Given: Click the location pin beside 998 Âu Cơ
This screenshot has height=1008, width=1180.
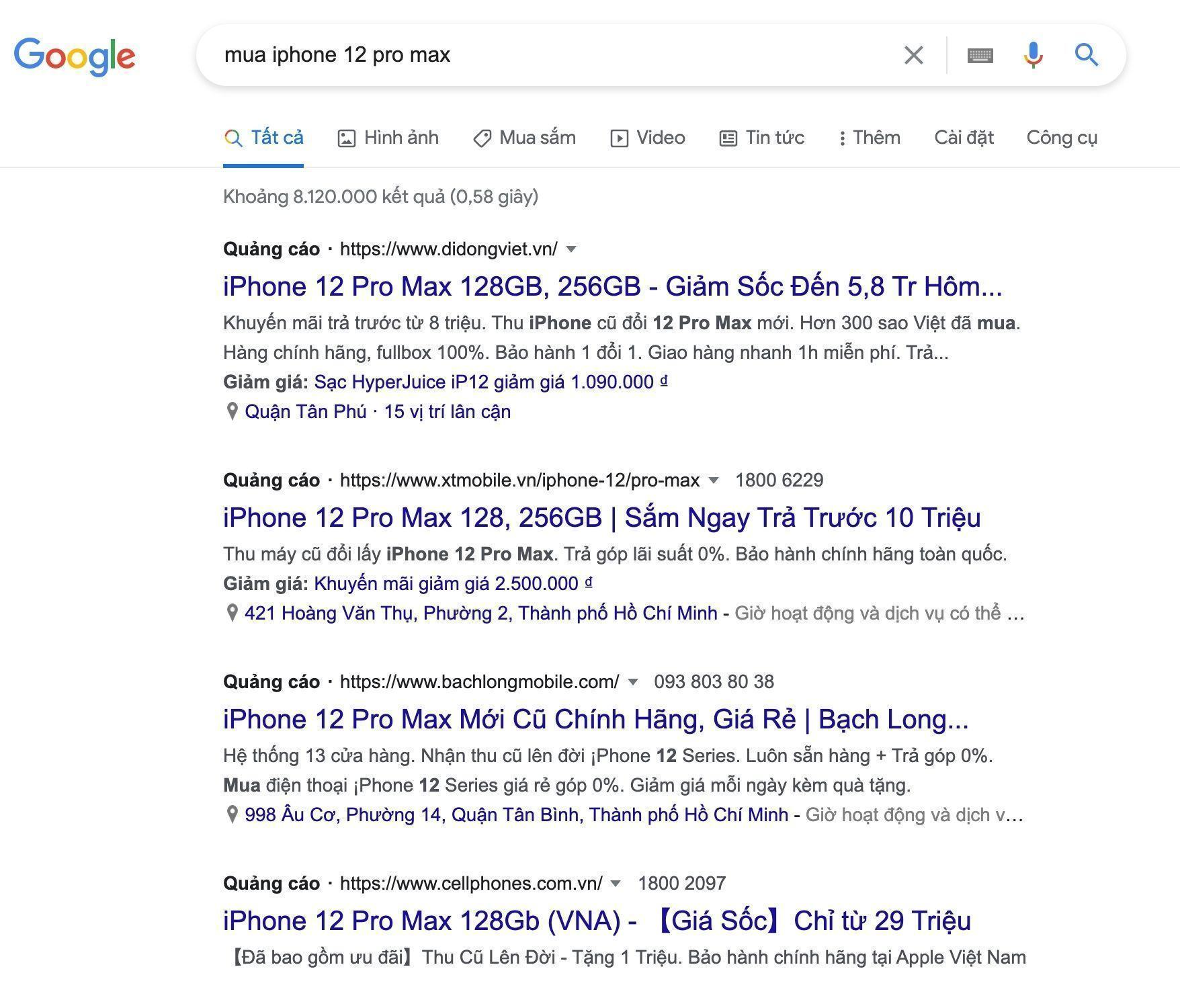Looking at the screenshot, I should coord(232,814).
